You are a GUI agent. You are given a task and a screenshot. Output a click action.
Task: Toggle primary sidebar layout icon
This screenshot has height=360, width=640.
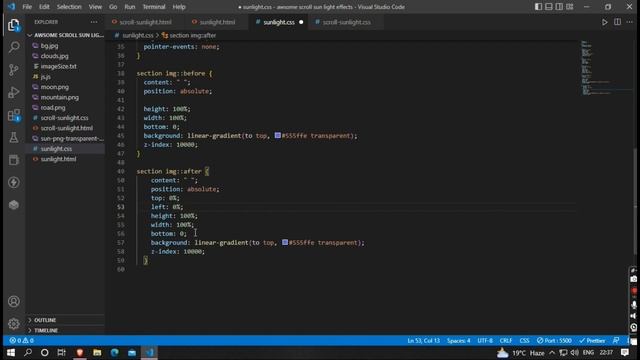[538, 7]
